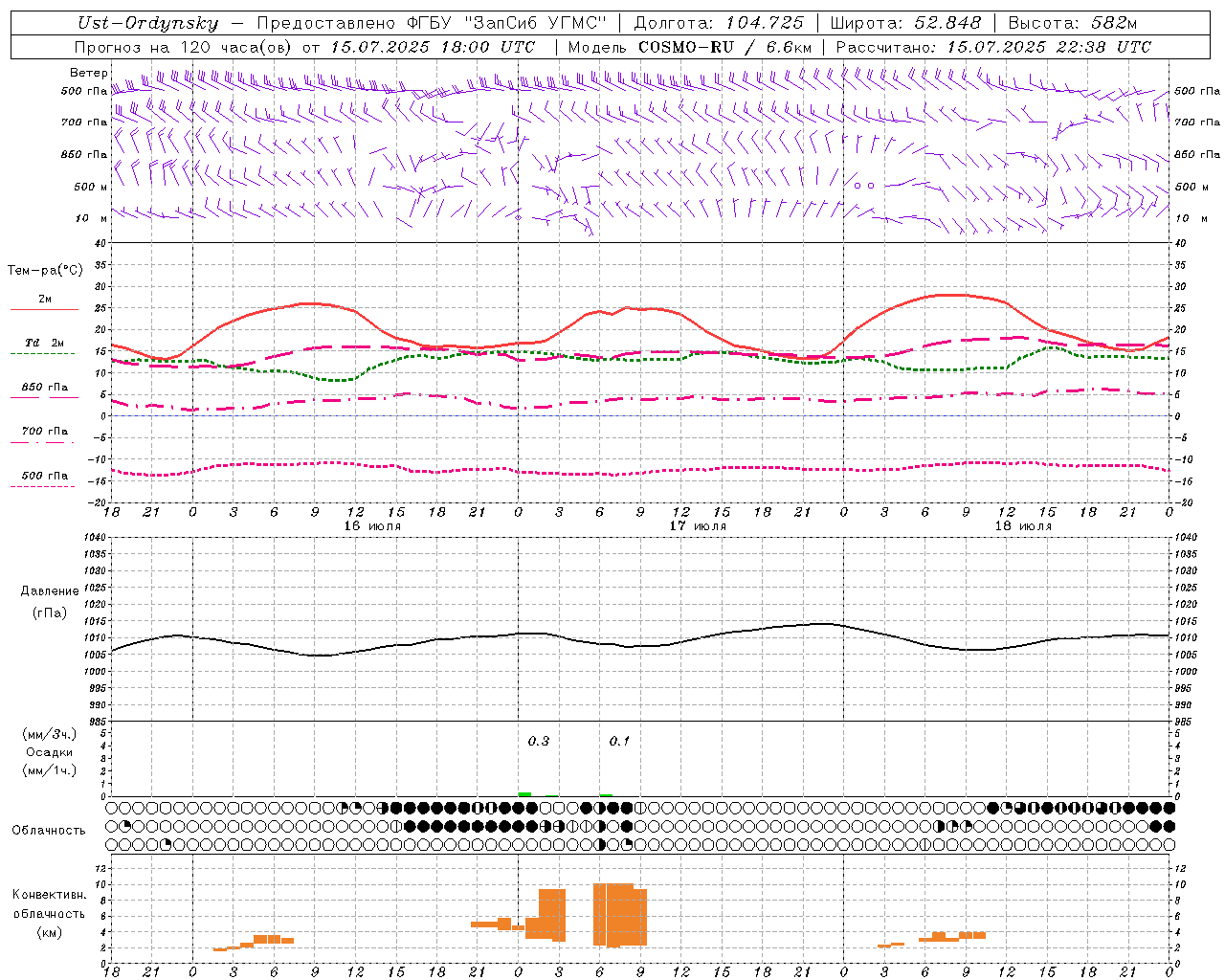Click the Широта: 52.848 latitude value
Viewport: 1225px width, 980px height.
click(905, 24)
